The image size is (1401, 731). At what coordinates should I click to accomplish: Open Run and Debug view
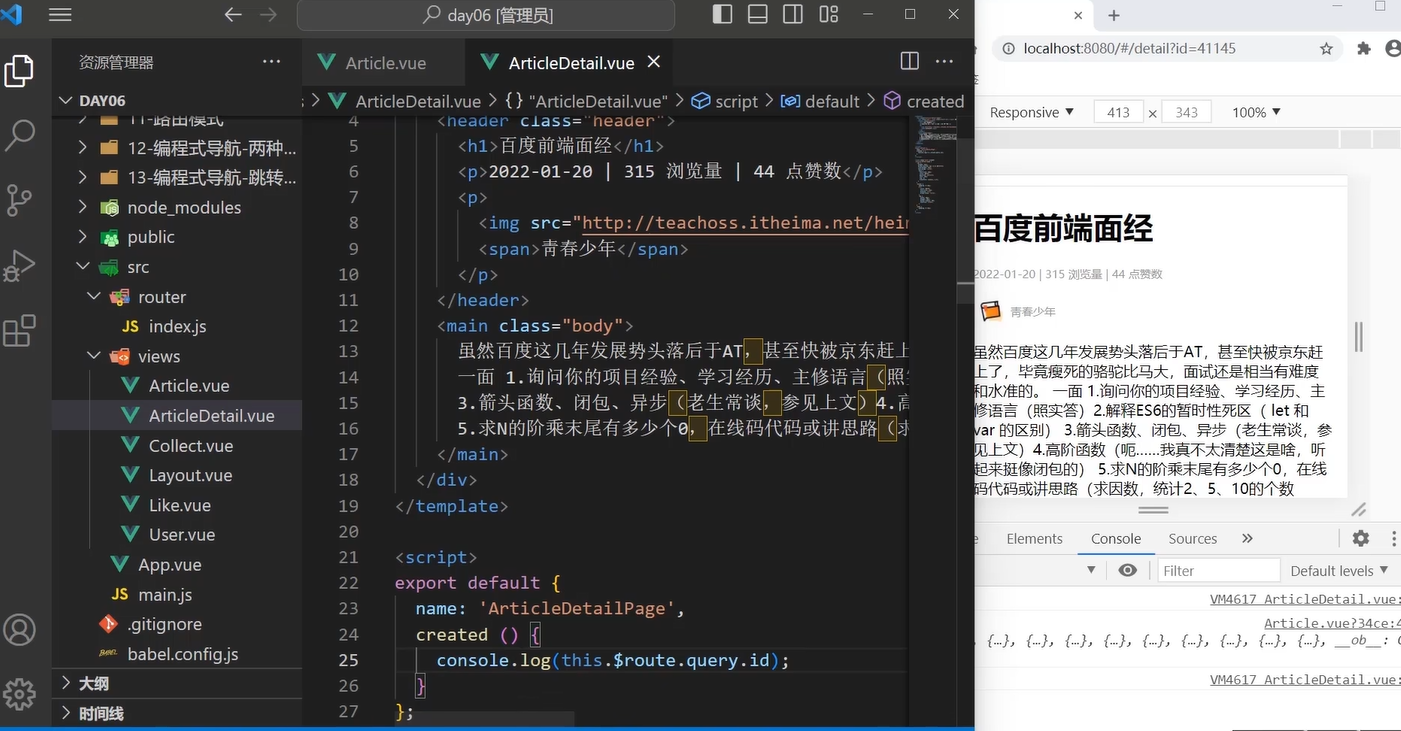pos(20,265)
